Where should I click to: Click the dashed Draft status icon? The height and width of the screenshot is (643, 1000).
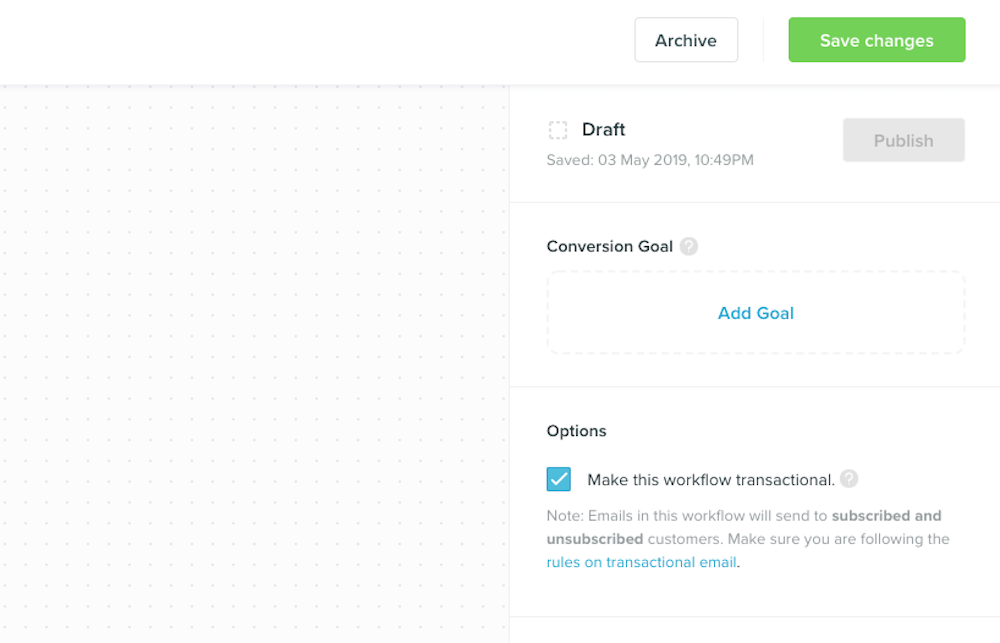[x=558, y=130]
